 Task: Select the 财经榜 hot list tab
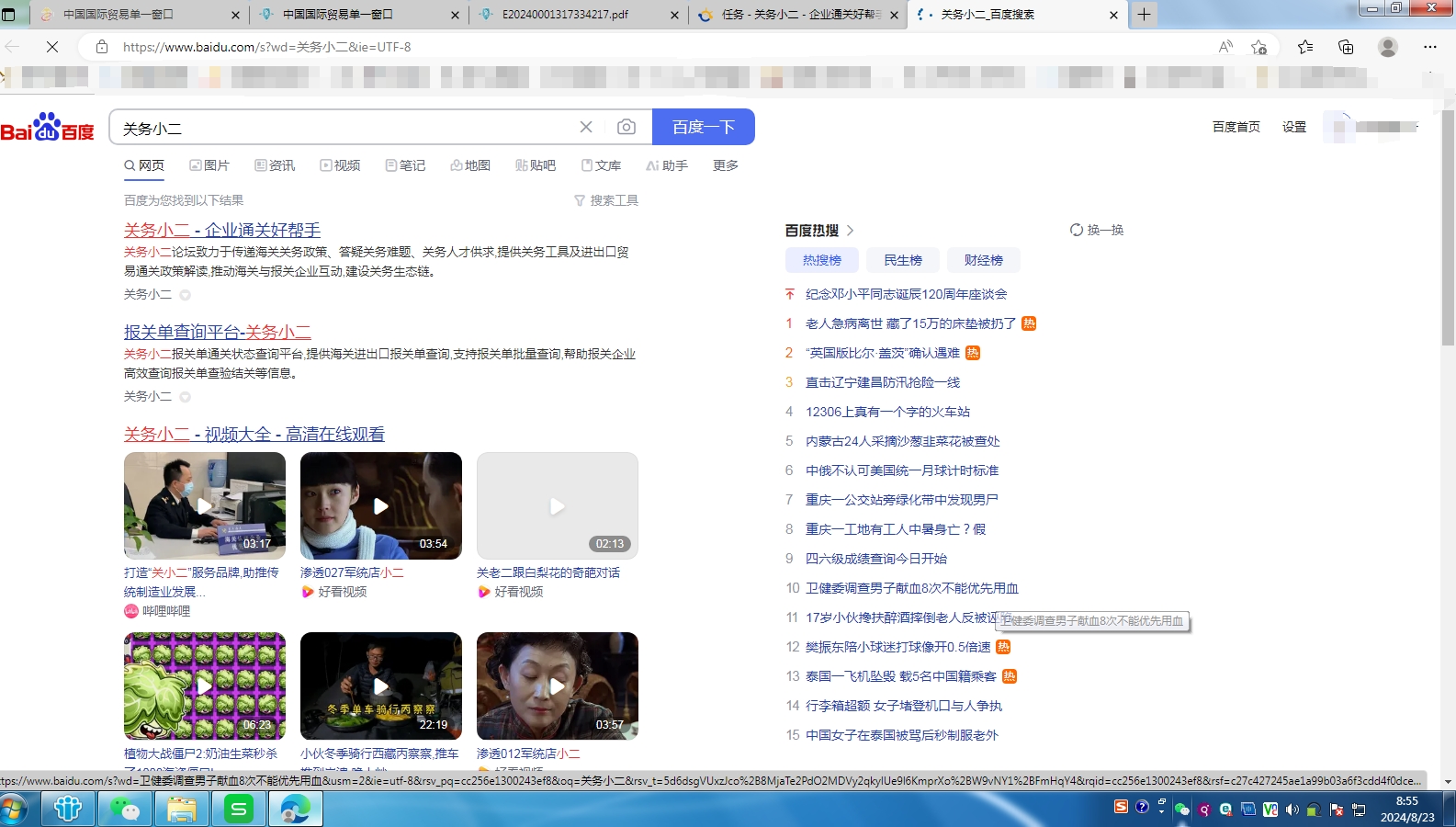[984, 260]
